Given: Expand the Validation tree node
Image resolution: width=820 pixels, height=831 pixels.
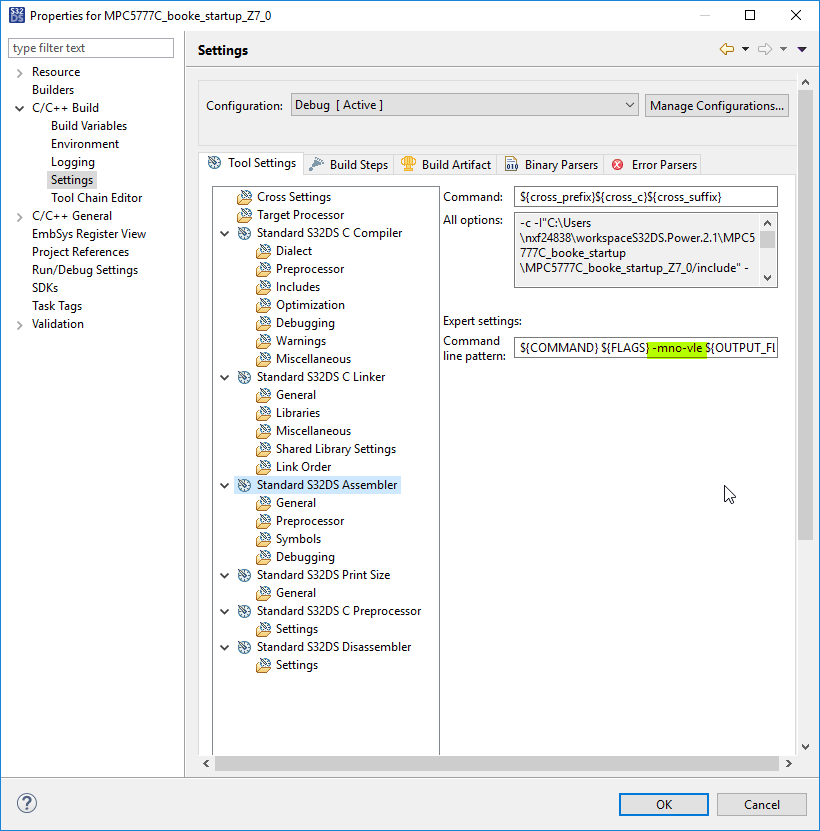Looking at the screenshot, I should (x=20, y=325).
